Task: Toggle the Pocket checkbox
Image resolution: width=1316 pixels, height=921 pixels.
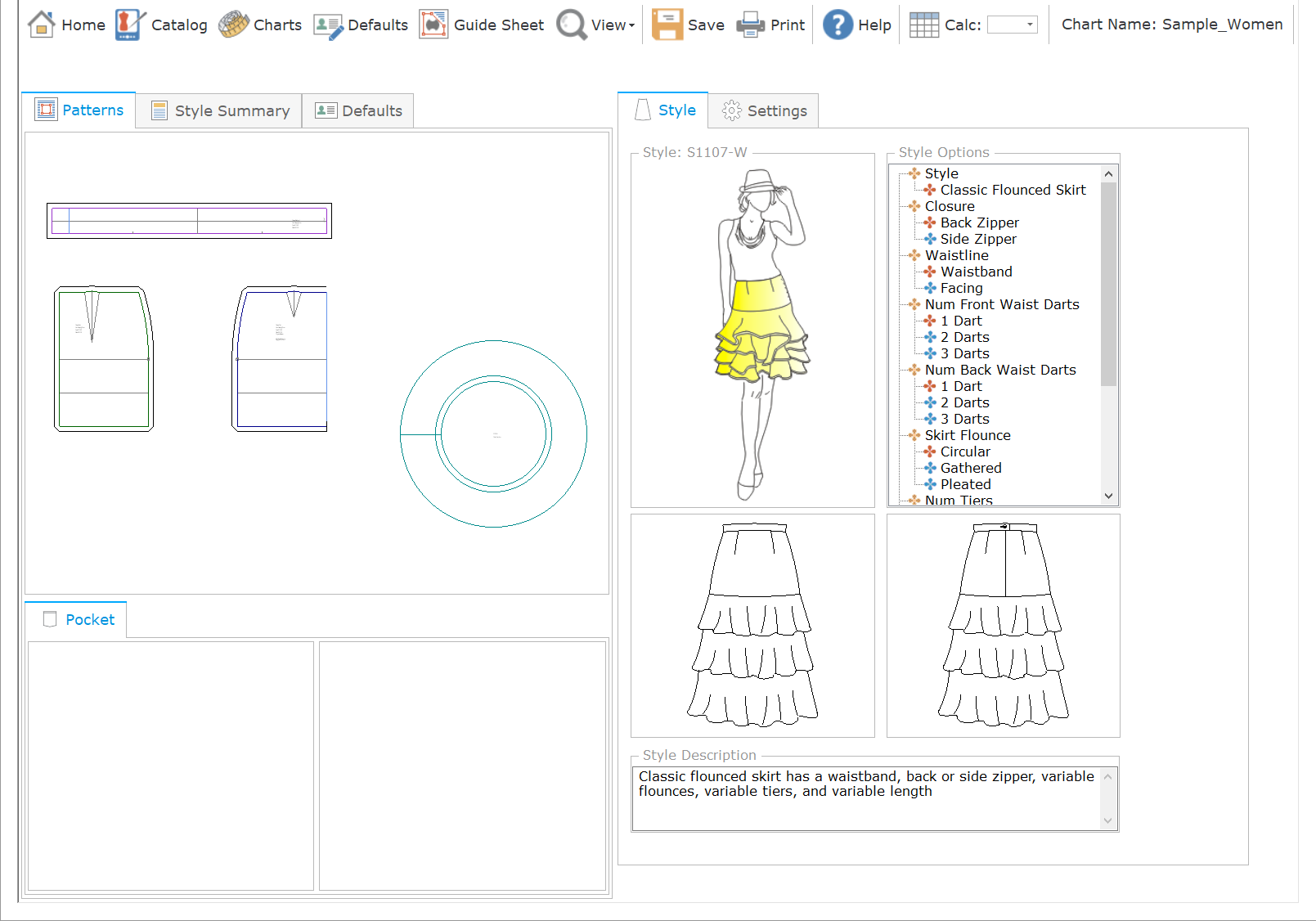Action: tap(50, 619)
